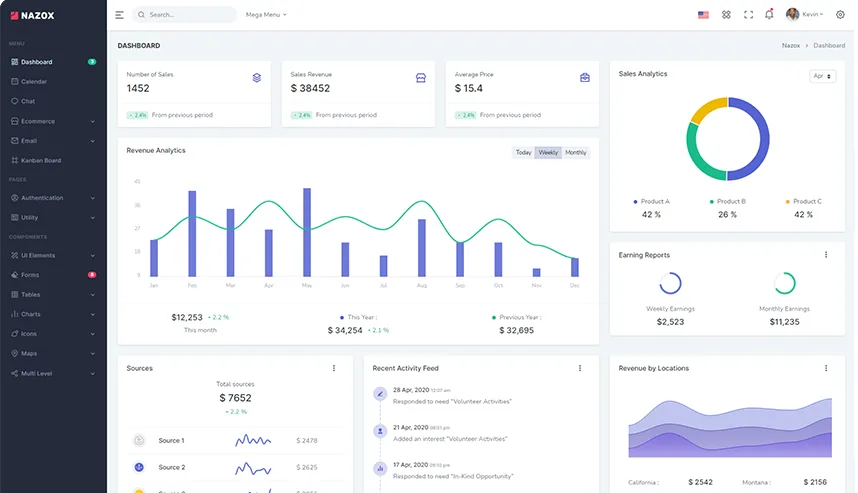
Task: Expand the Mega Menu dropdown
Action: [x=266, y=15]
